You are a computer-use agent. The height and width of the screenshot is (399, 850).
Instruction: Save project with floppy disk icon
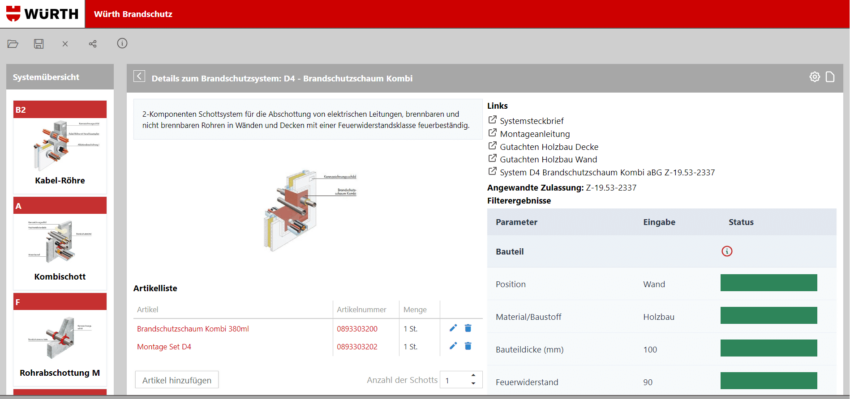pyautogui.click(x=39, y=44)
